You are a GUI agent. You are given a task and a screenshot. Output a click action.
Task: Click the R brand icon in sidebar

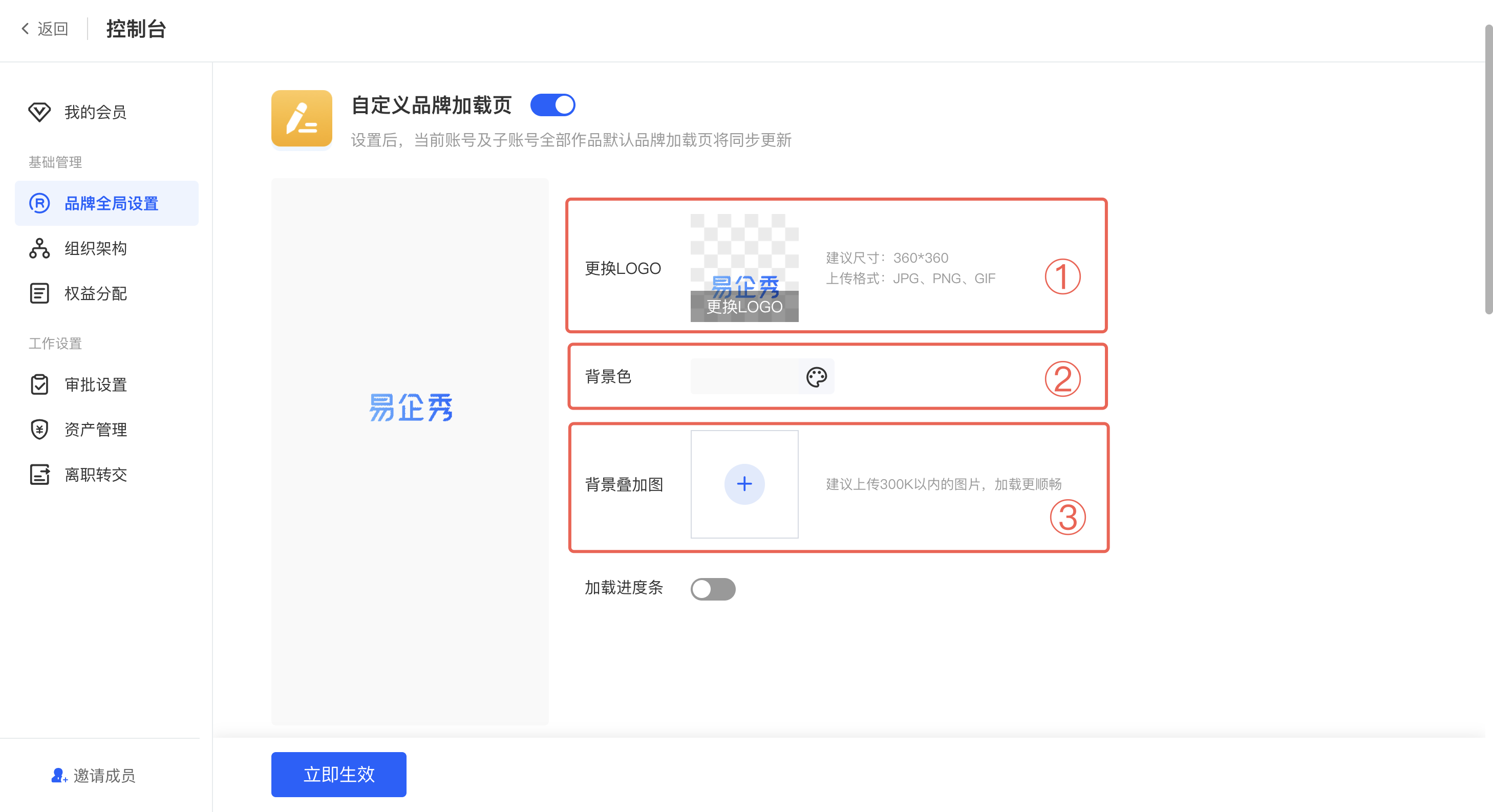tap(39, 203)
